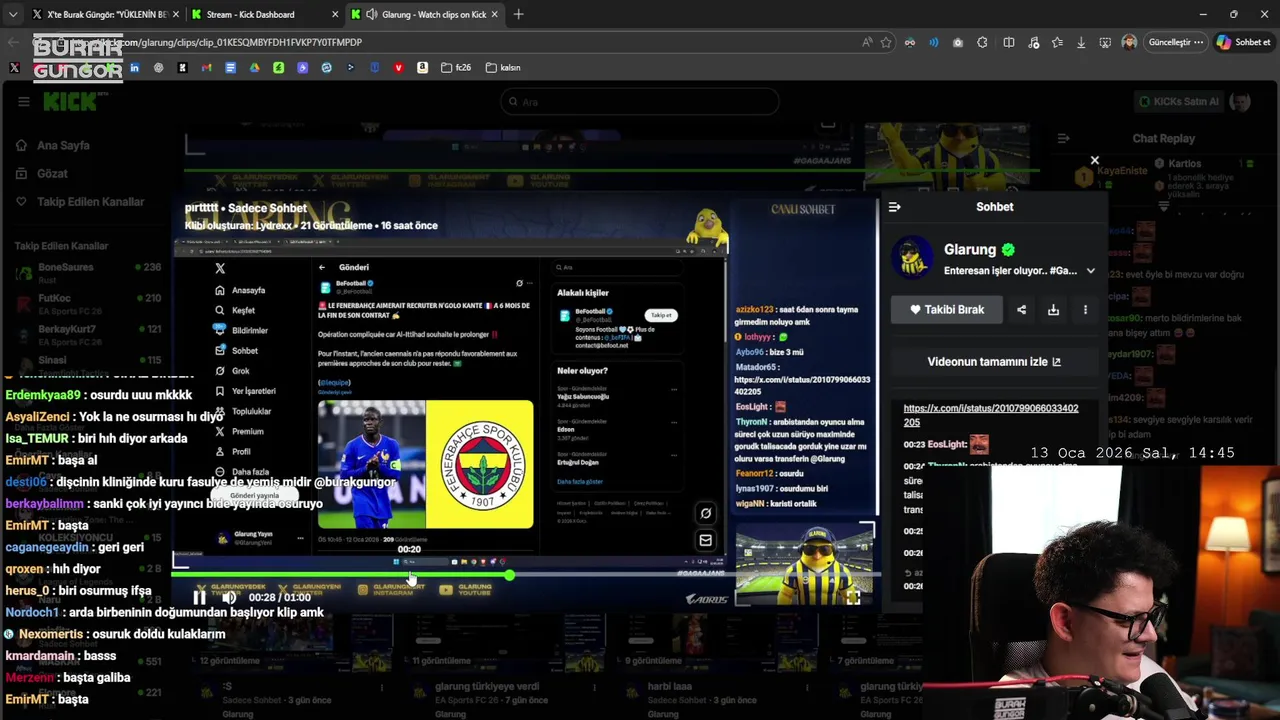Open the read-aloud icon in address bar
The width and height of the screenshot is (1280, 720).
click(866, 42)
